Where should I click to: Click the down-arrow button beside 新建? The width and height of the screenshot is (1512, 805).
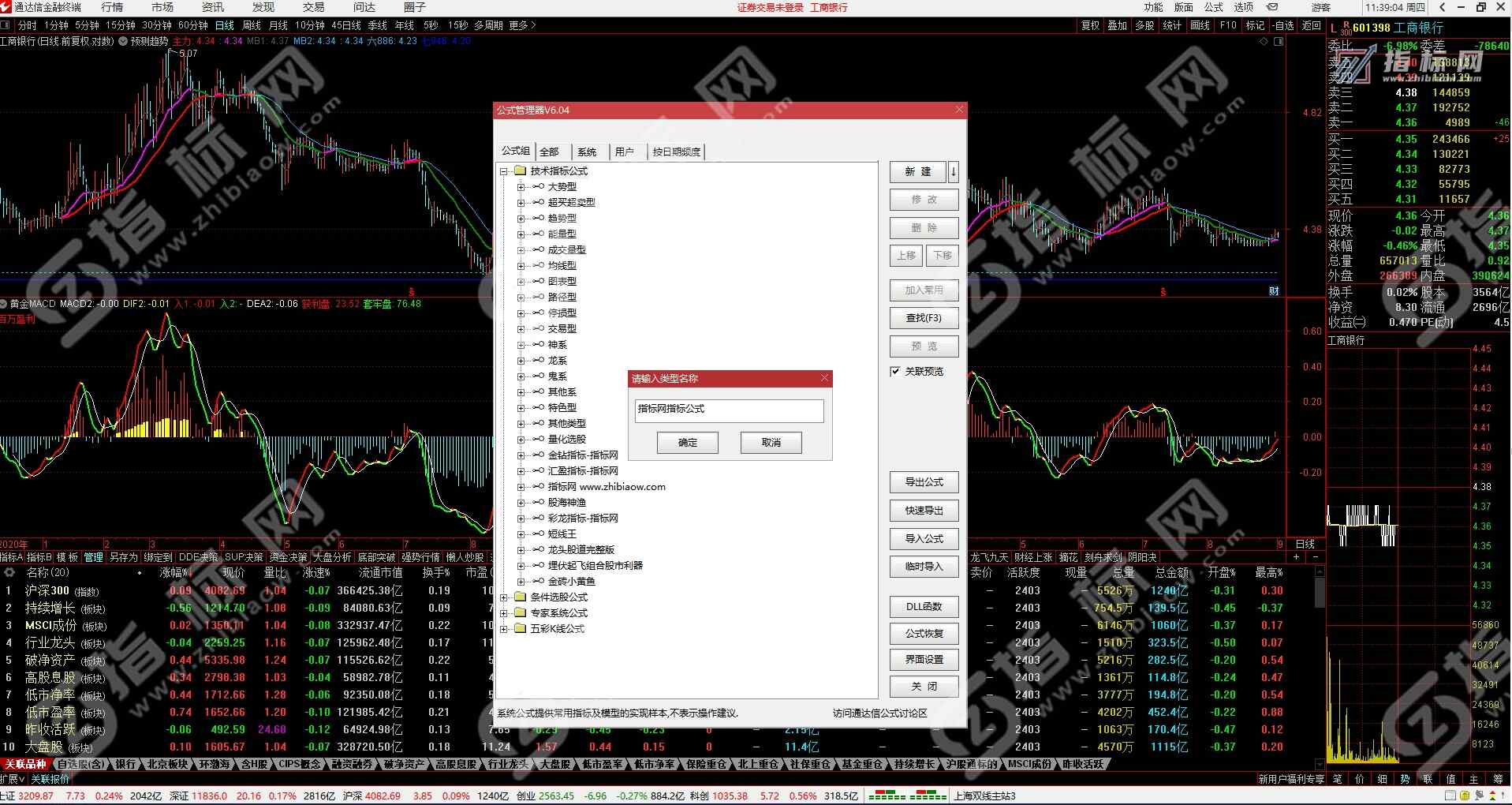click(954, 171)
